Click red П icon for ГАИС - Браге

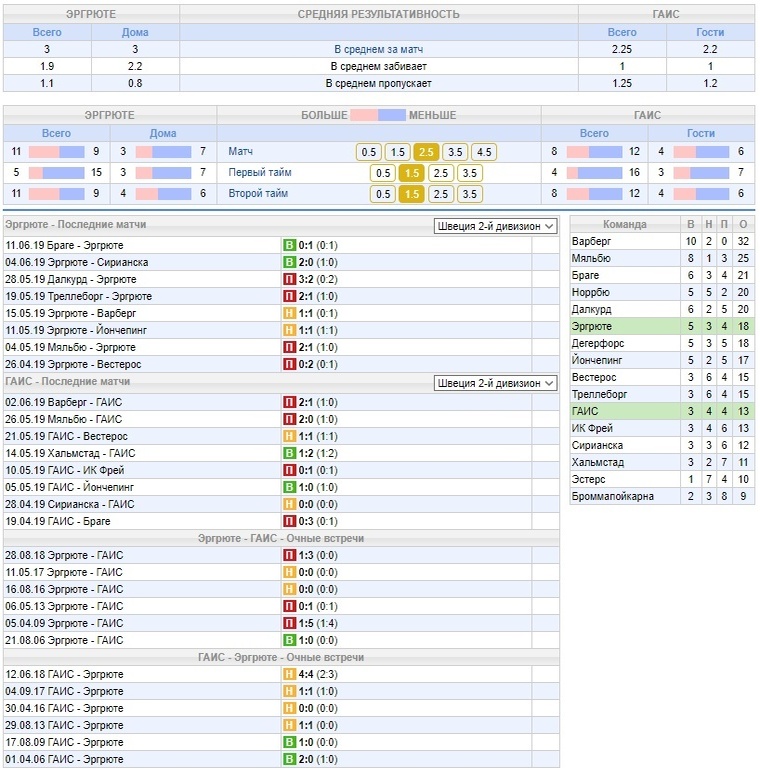(x=289, y=521)
